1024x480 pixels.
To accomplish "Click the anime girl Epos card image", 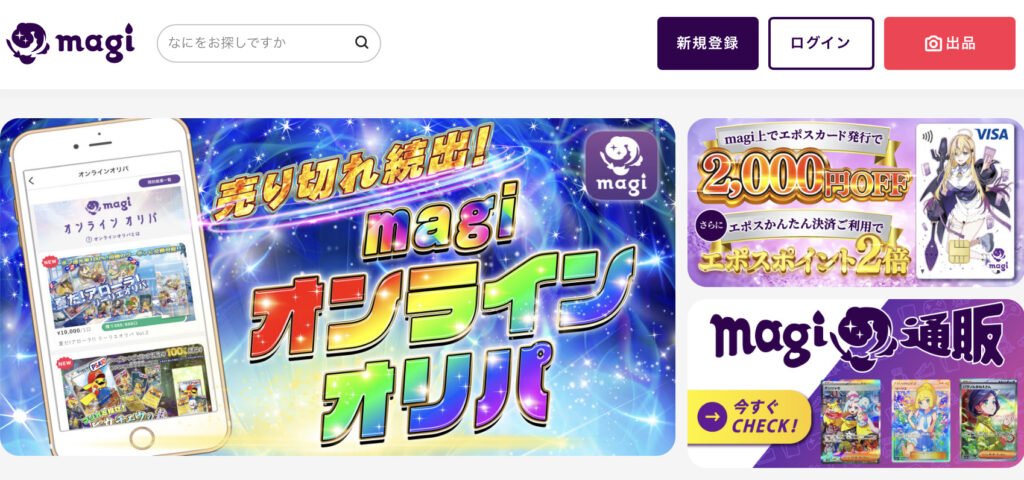I will point(964,201).
